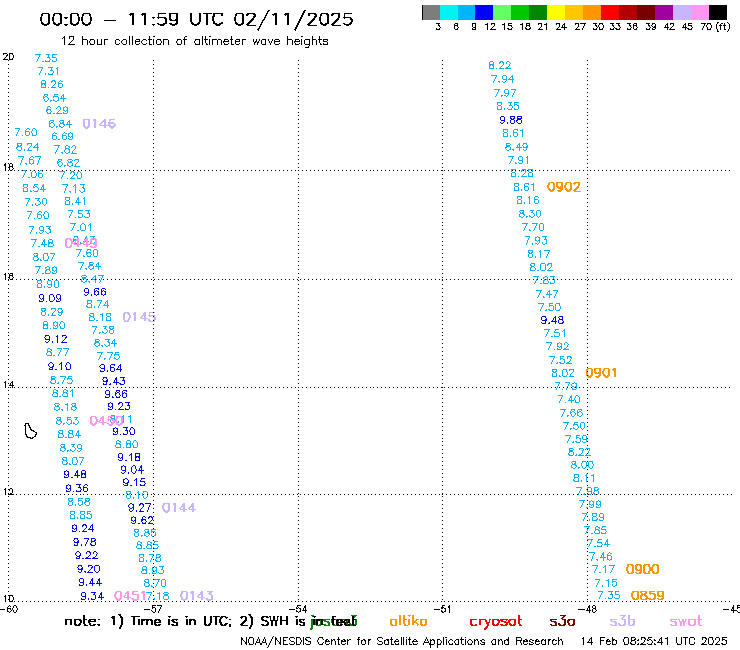Screen dimensions: 740x650
Task: Select the 7.70 wave height value
Action: pyautogui.click(x=533, y=227)
